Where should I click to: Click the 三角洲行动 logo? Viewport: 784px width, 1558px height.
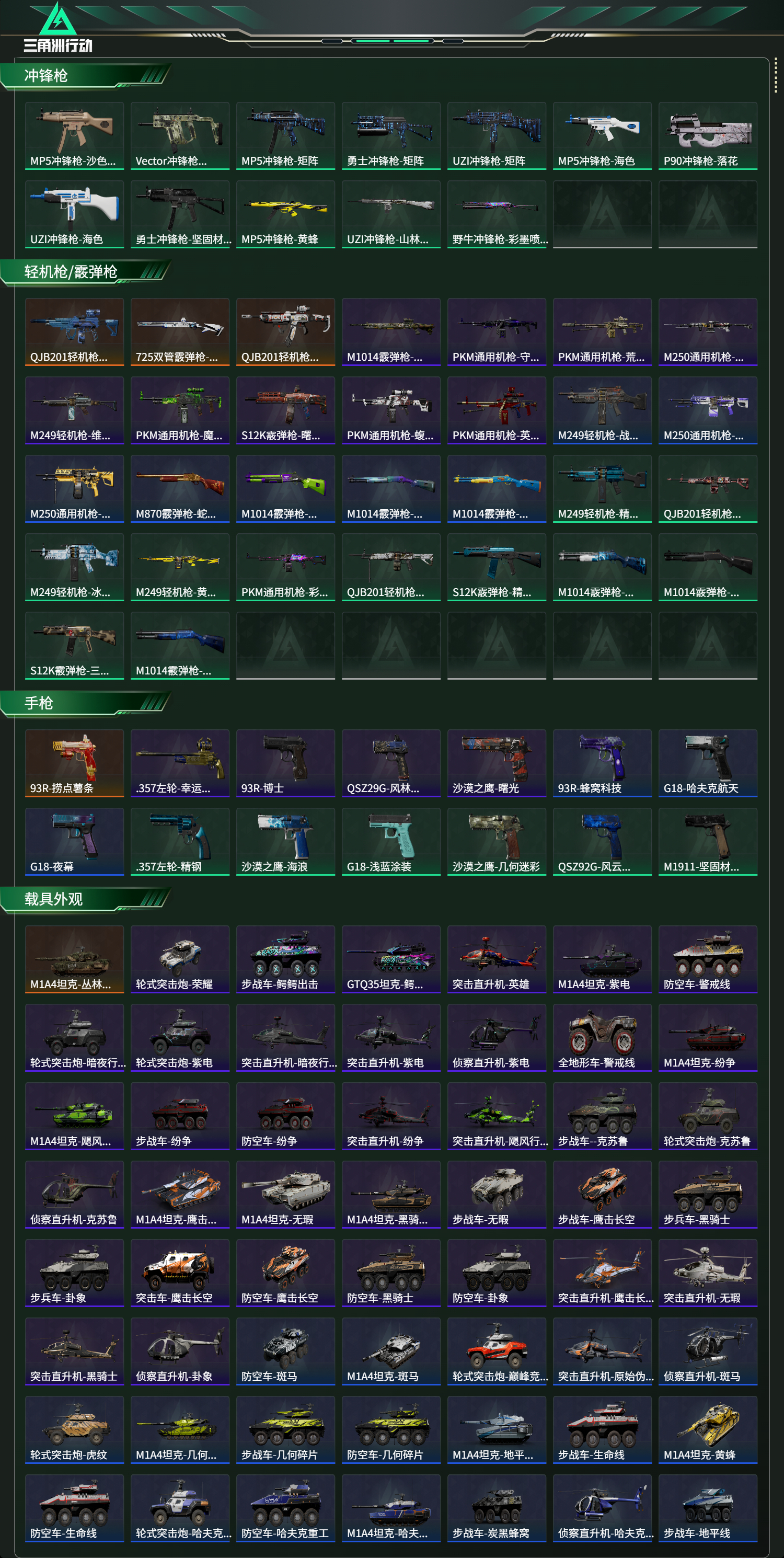pyautogui.click(x=58, y=28)
